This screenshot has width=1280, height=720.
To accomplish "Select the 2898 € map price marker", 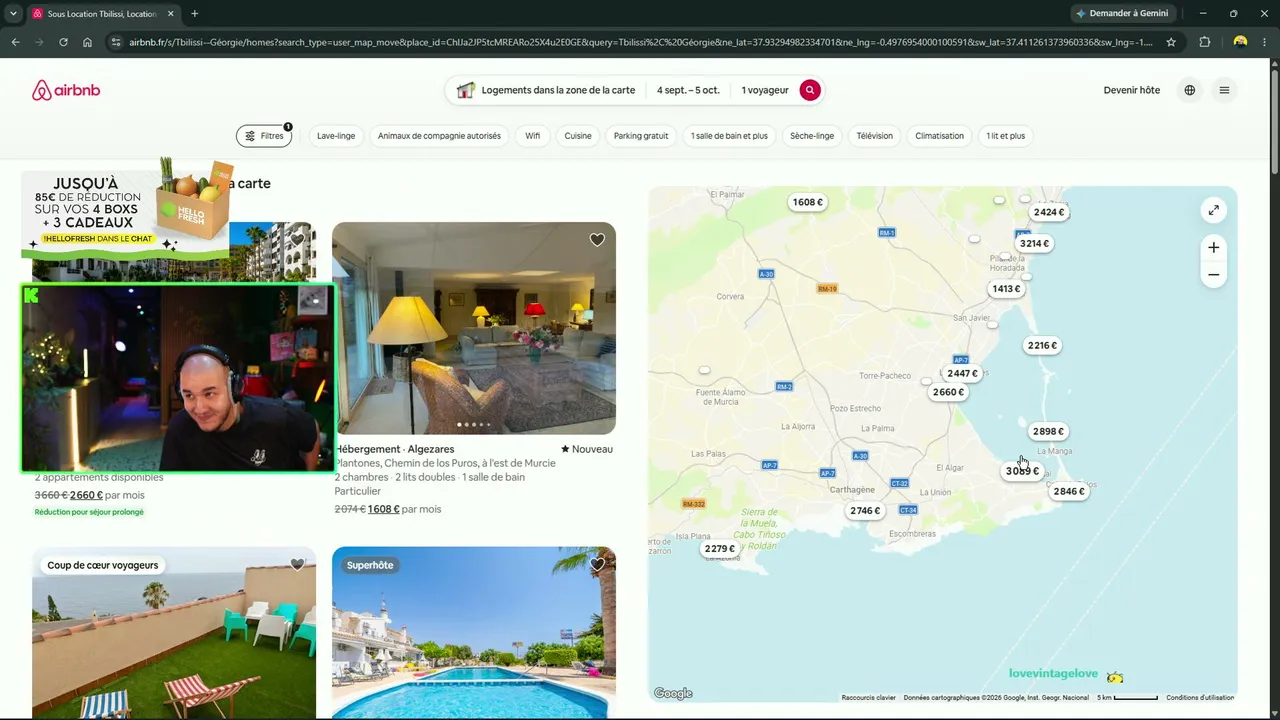I will [x=1048, y=431].
